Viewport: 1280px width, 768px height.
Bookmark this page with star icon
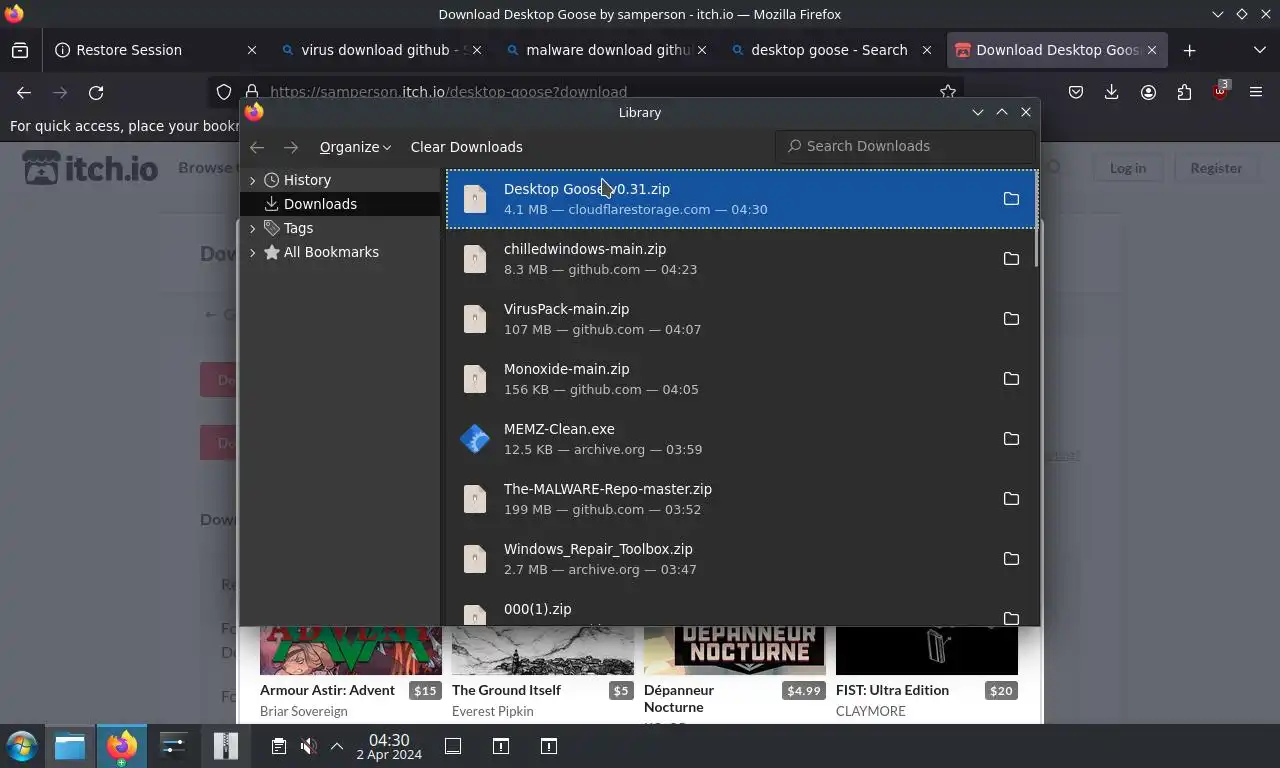(948, 92)
